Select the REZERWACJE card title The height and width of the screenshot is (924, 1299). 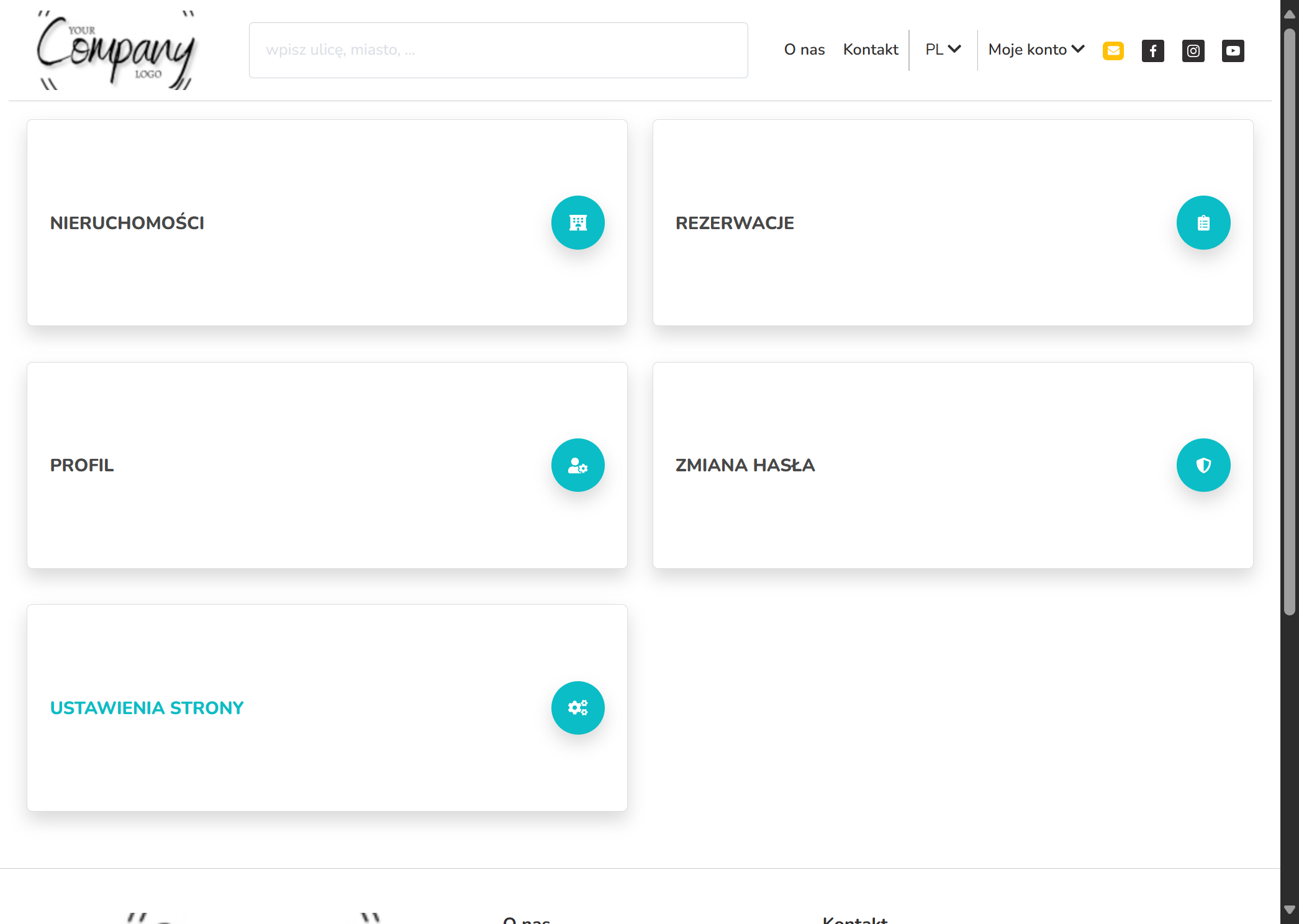coord(735,223)
